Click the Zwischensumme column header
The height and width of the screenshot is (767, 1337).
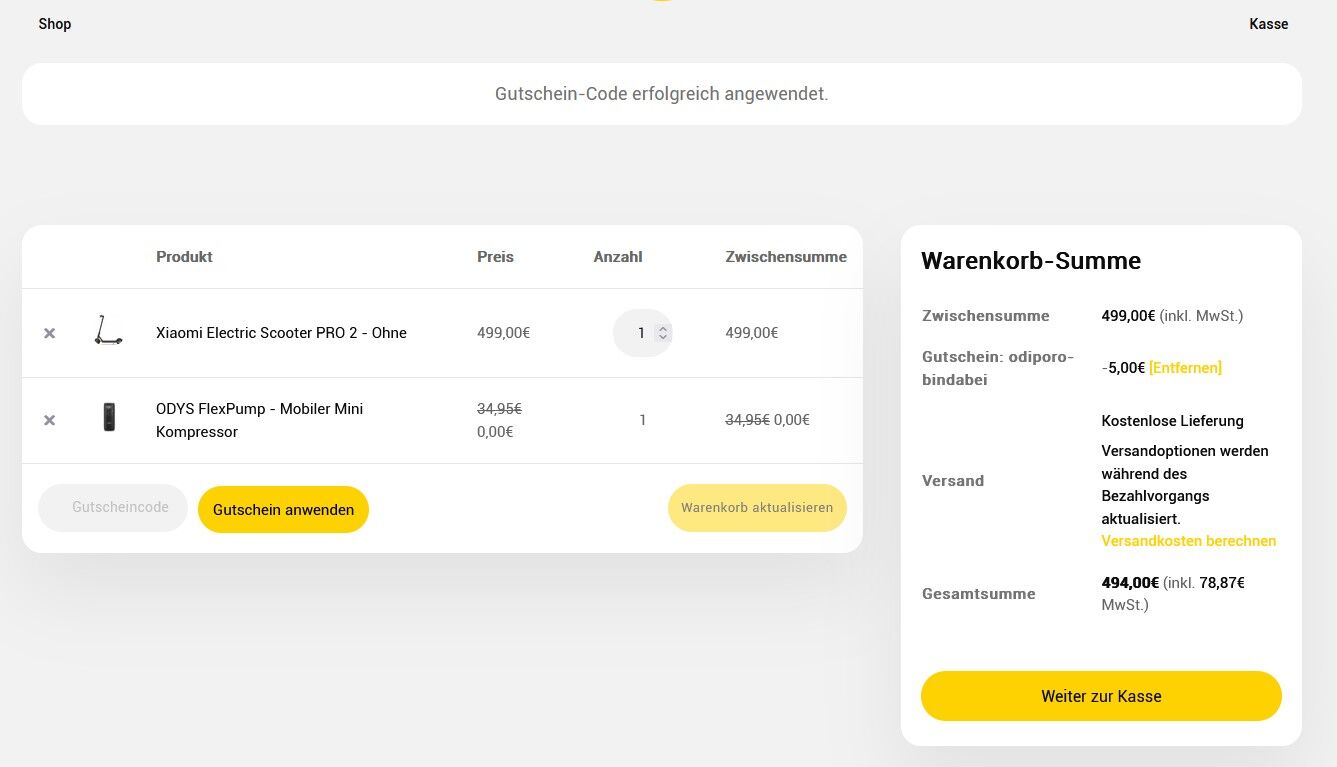pyautogui.click(x=786, y=257)
